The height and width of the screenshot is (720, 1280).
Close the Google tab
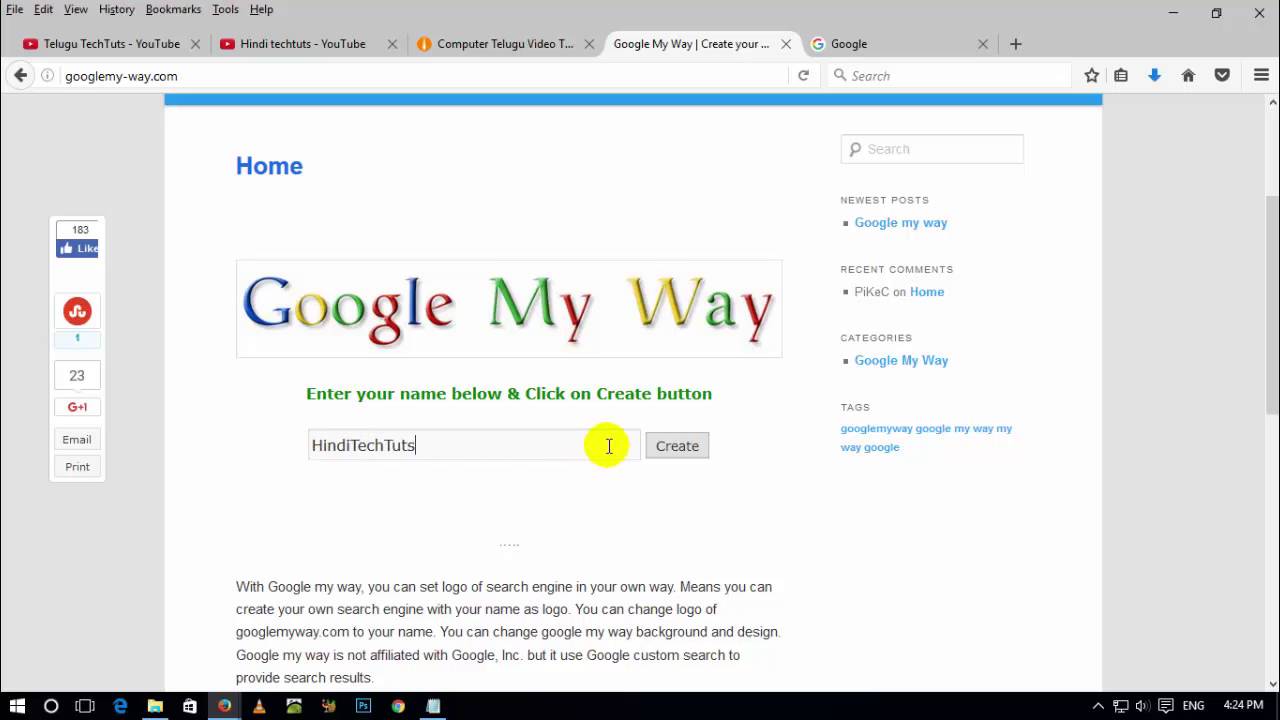[983, 44]
